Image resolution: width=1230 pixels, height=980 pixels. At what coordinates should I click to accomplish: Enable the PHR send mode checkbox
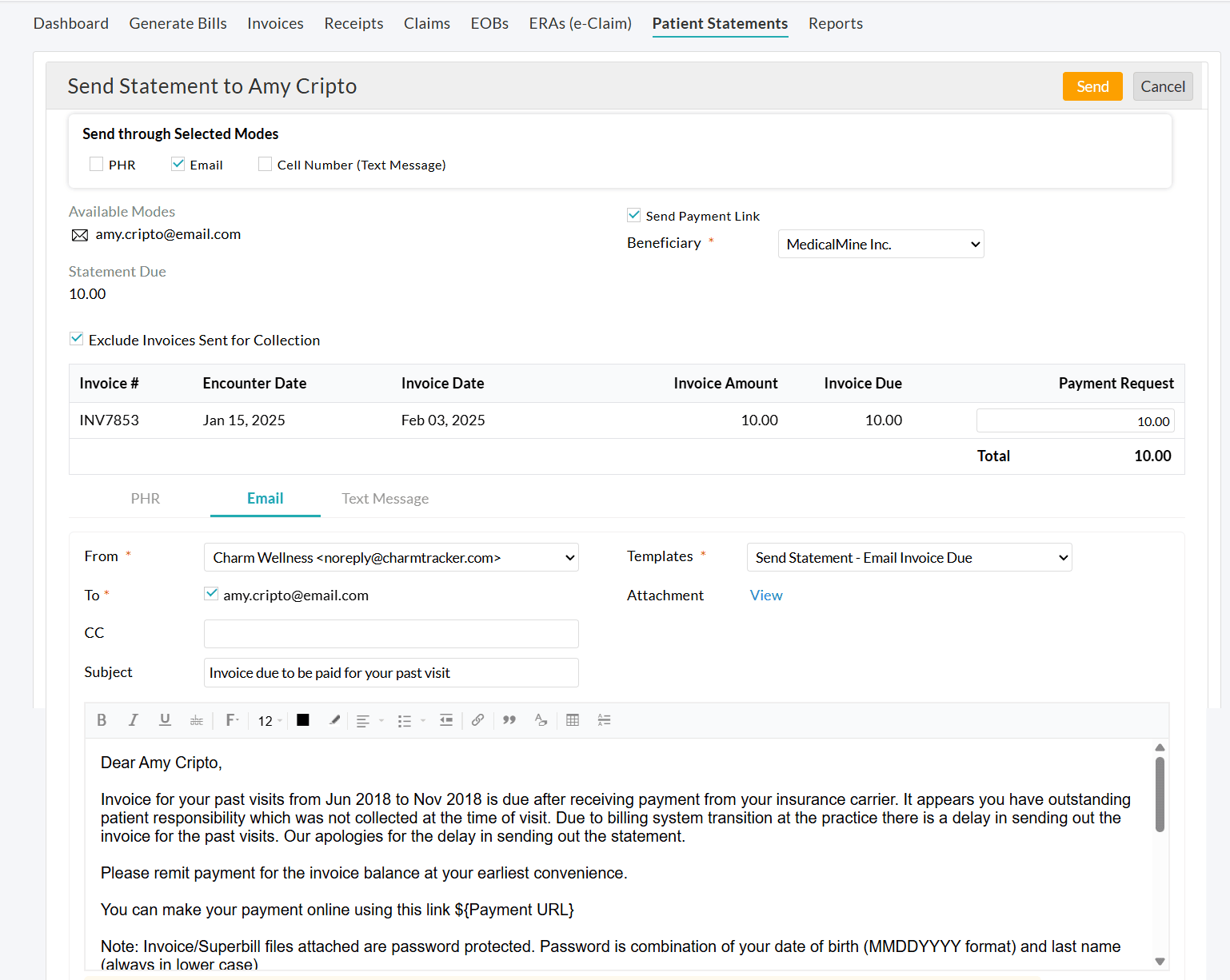coord(96,163)
